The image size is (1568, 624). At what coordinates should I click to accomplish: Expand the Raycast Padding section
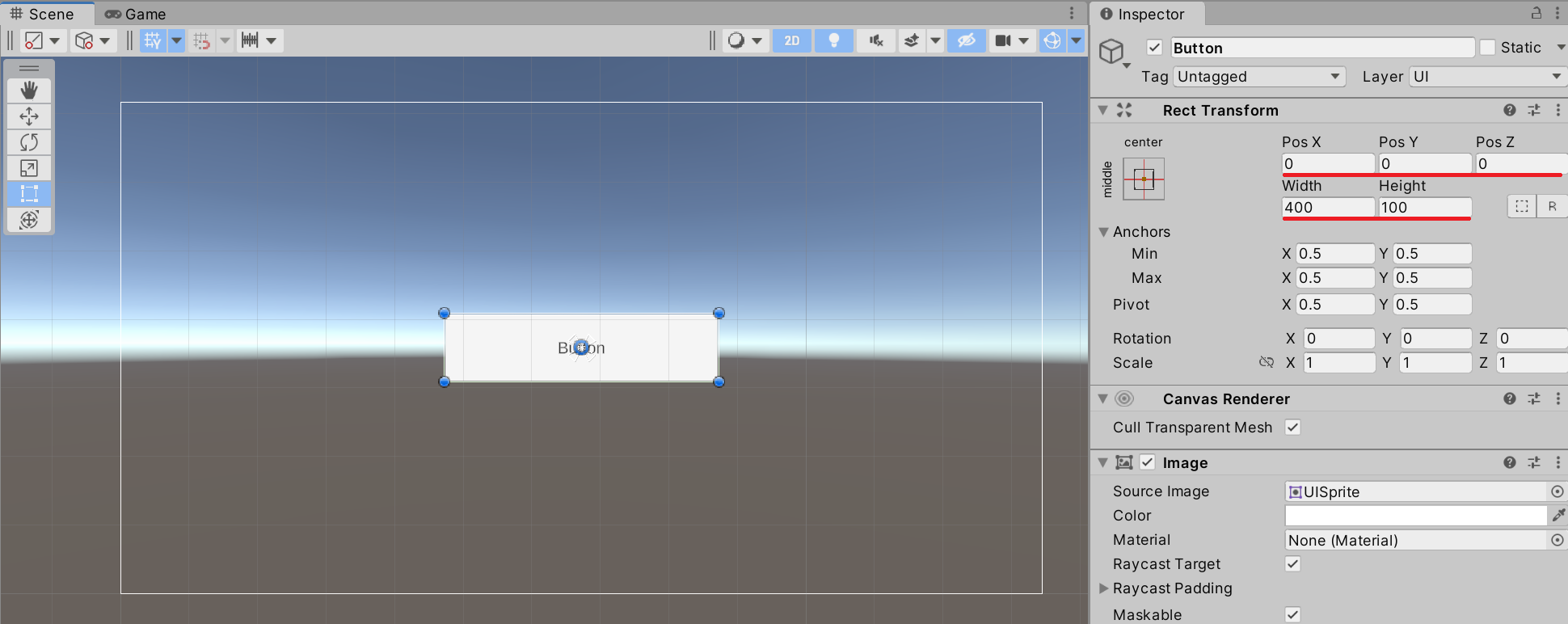tap(1104, 588)
